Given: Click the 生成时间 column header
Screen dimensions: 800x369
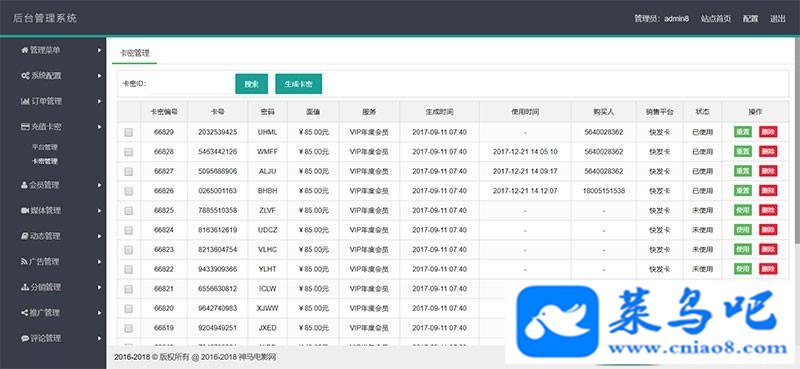Looking at the screenshot, I should coord(439,111).
